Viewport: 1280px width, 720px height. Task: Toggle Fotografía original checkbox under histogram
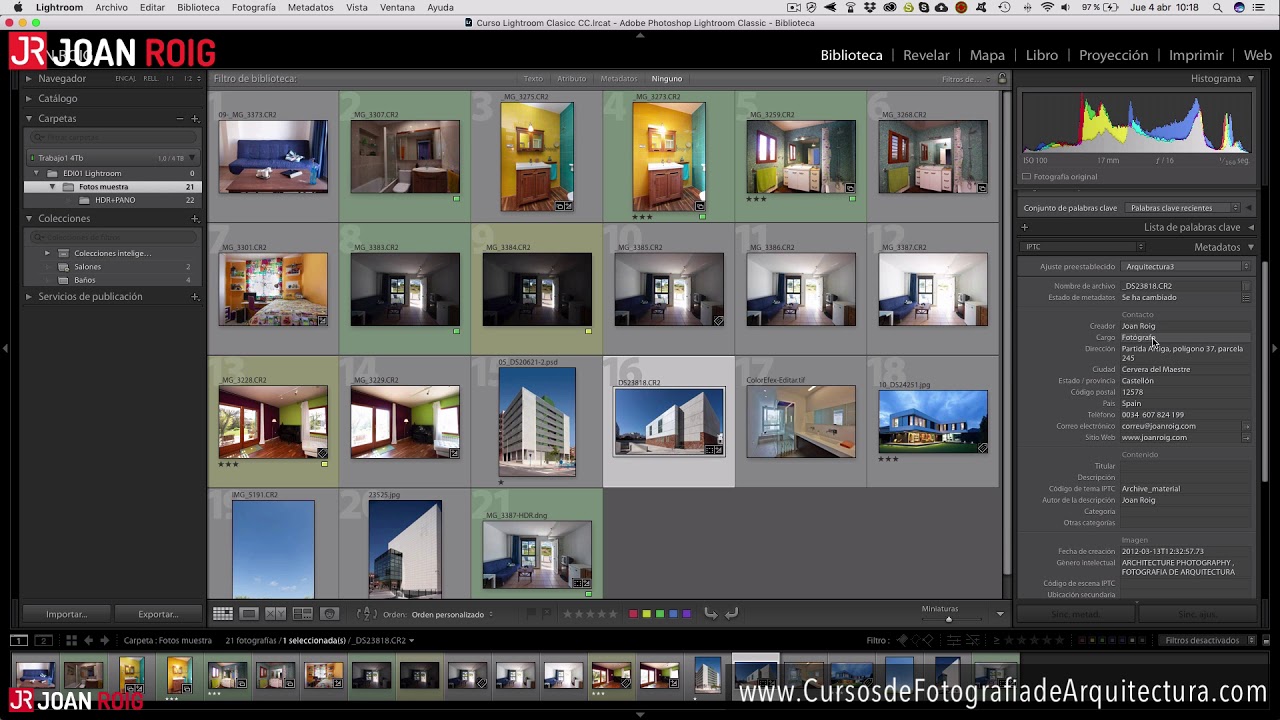click(x=1027, y=177)
